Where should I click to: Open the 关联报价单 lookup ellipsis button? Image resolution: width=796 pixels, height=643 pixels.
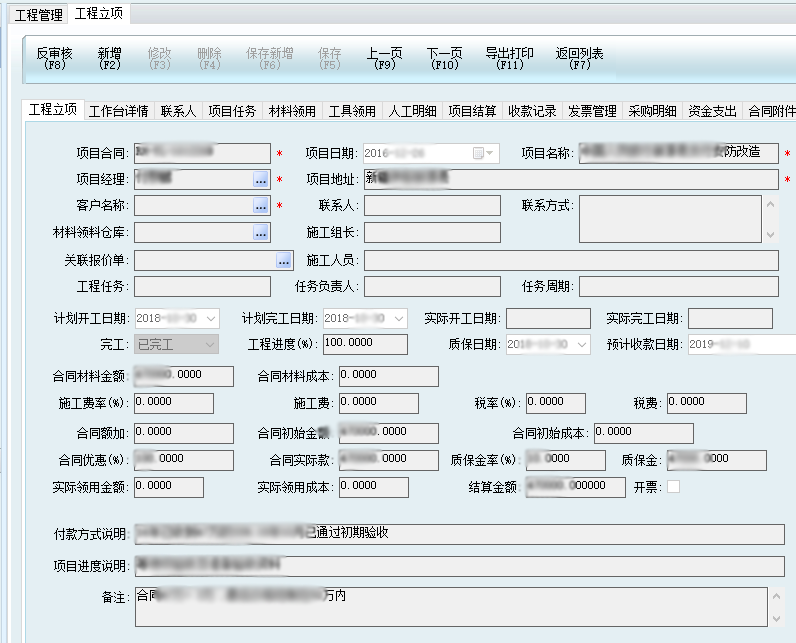pyautogui.click(x=283, y=260)
